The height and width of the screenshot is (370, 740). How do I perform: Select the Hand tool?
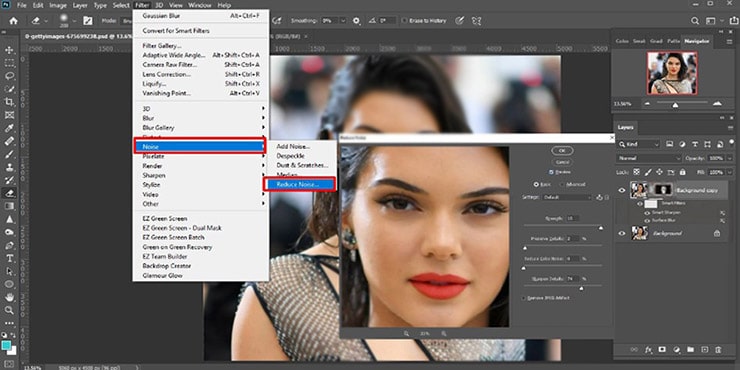pyautogui.click(x=9, y=297)
